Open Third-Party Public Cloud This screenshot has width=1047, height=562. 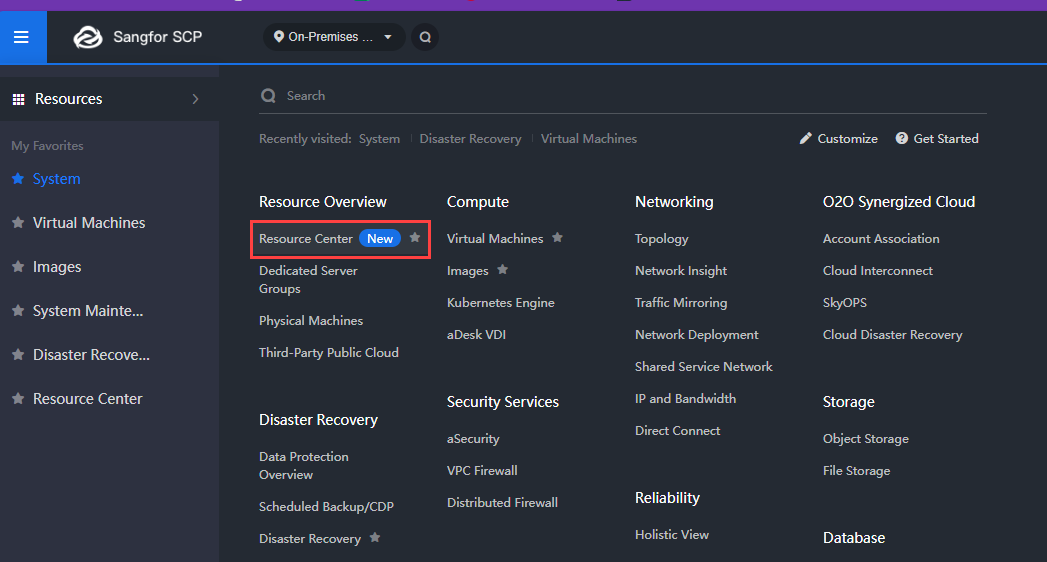(329, 353)
